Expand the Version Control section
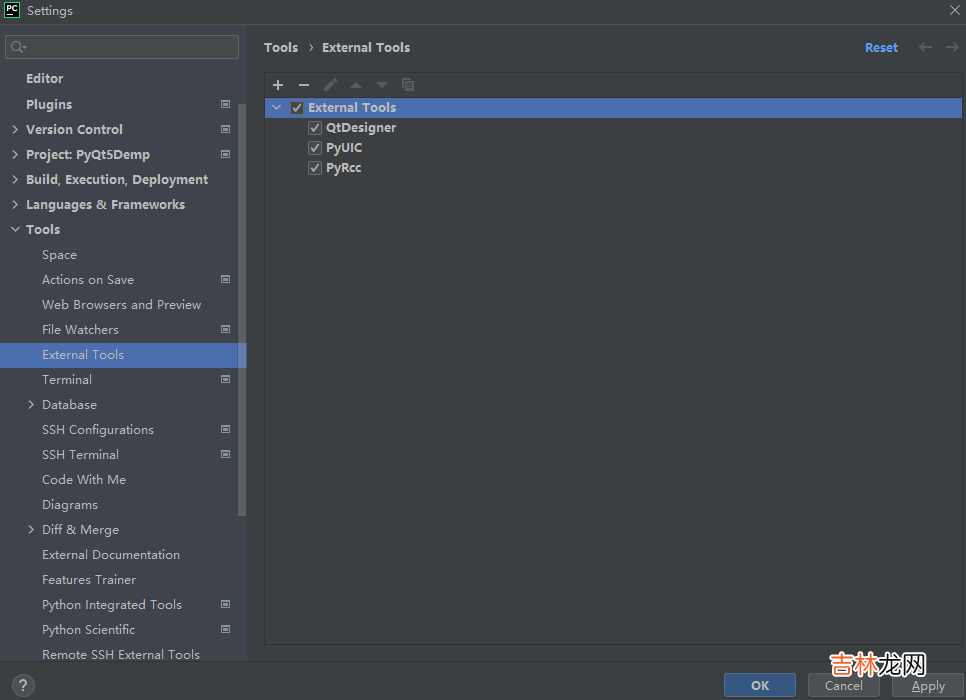Image resolution: width=966 pixels, height=700 pixels. coord(15,129)
